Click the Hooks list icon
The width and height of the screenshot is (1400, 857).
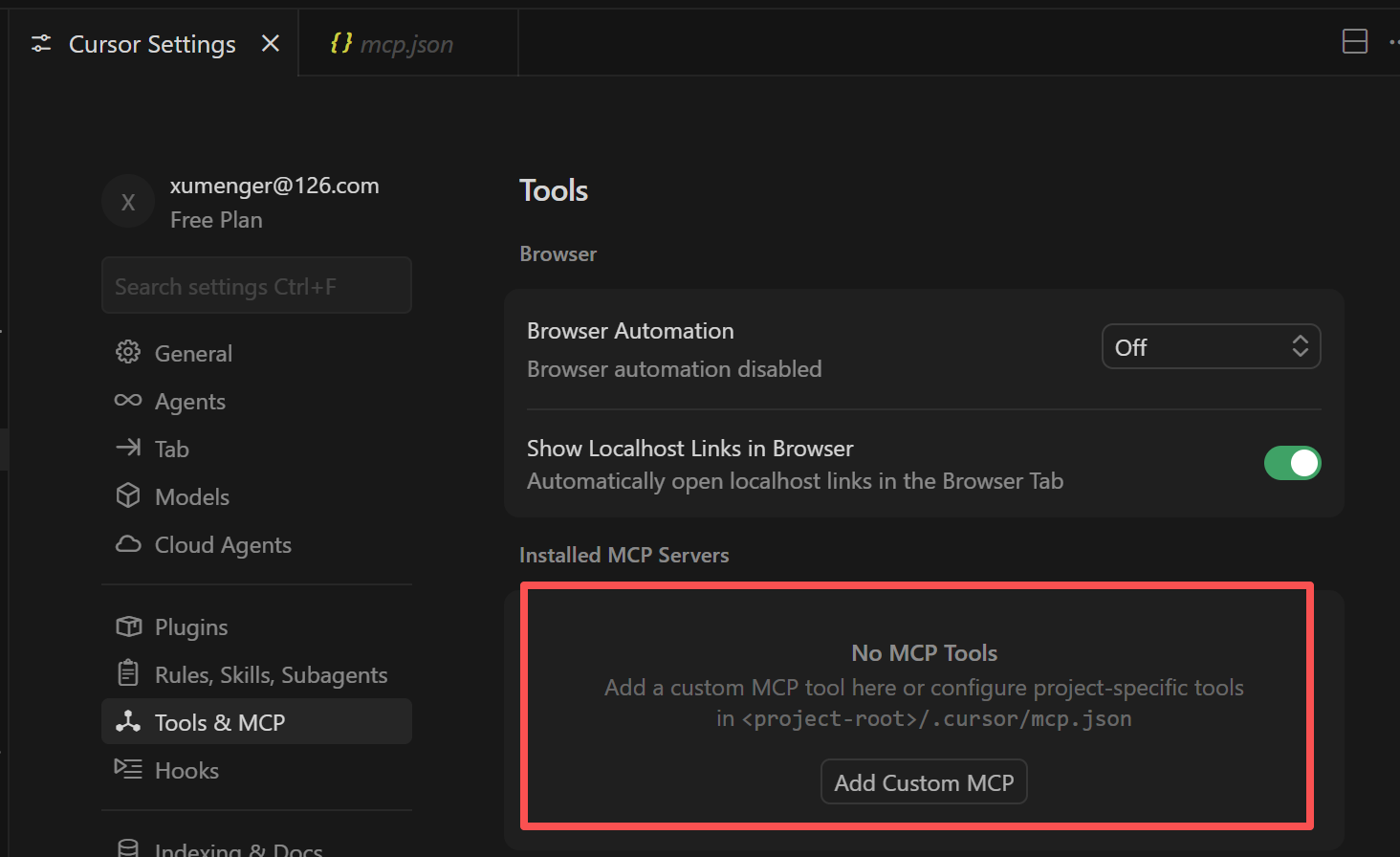click(128, 769)
